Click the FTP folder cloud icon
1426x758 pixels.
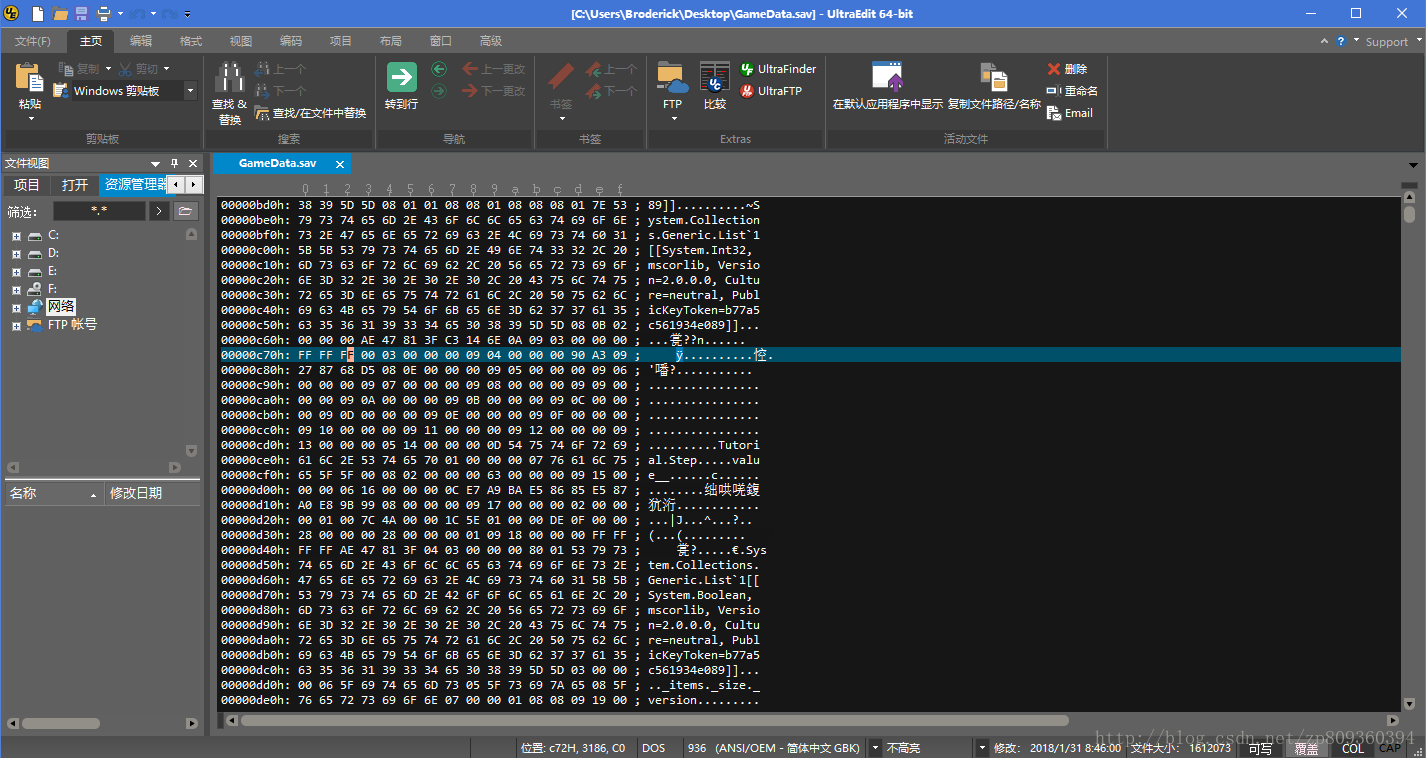pyautogui.click(x=672, y=78)
